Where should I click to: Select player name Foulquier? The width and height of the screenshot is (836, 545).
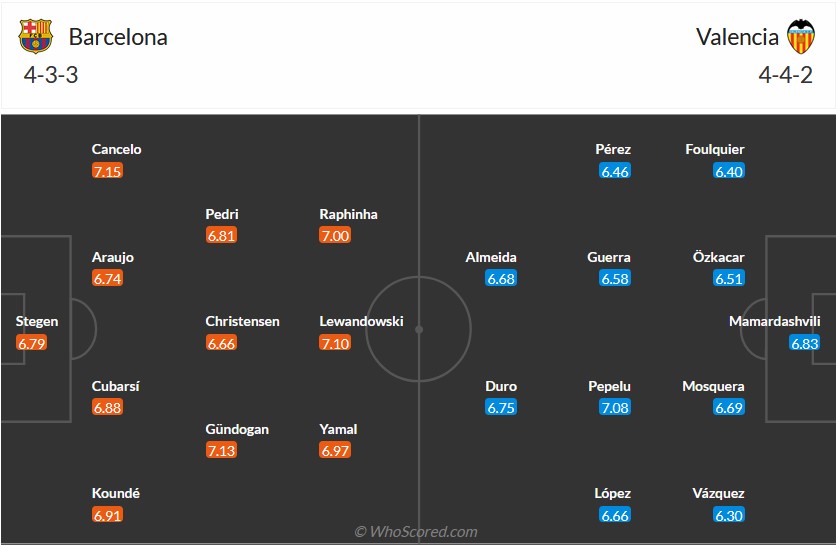click(x=715, y=149)
